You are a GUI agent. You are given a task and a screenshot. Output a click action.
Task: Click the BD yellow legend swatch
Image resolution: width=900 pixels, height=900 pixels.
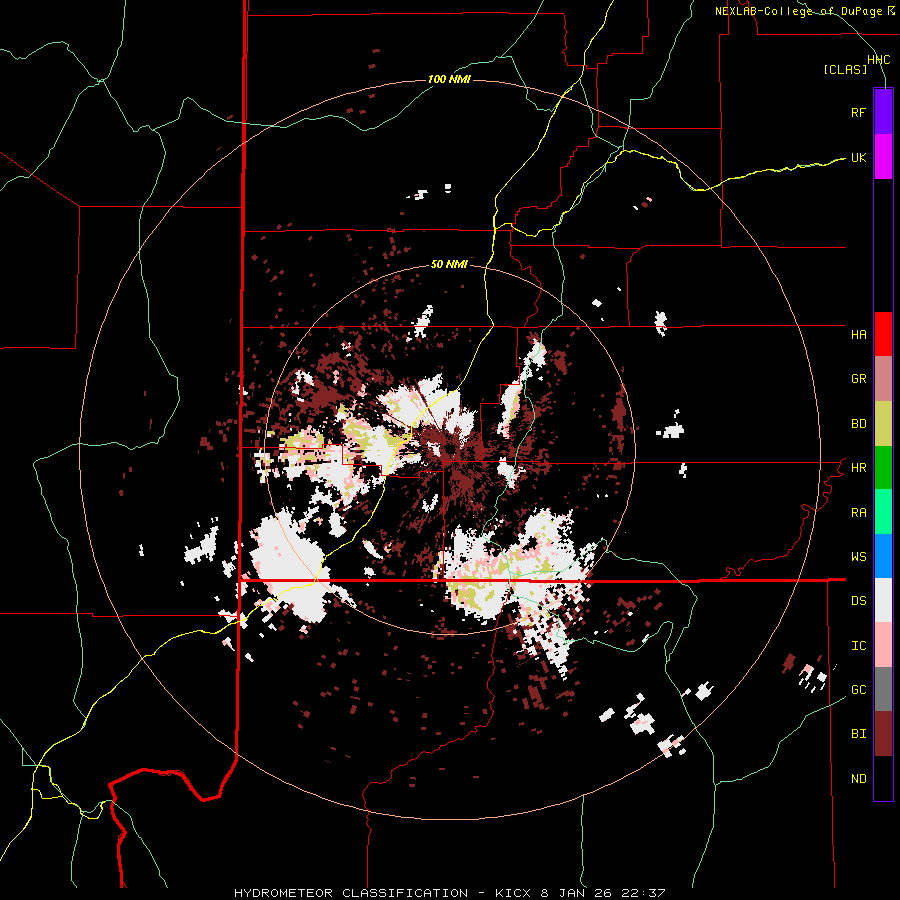click(x=883, y=423)
